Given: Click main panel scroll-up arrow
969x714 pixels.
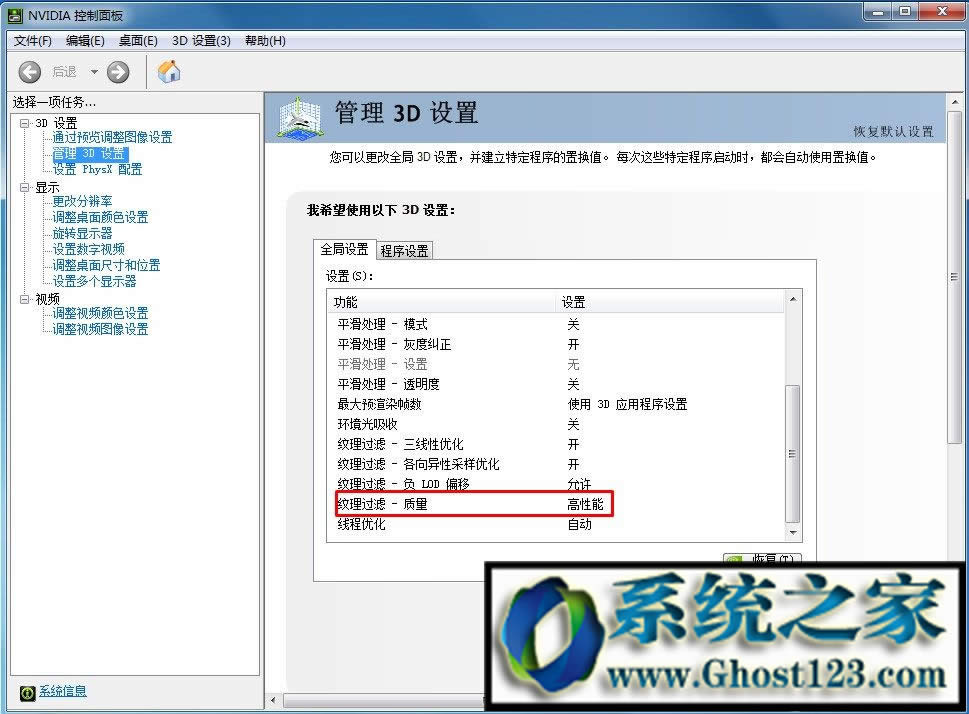Looking at the screenshot, I should [x=954, y=101].
